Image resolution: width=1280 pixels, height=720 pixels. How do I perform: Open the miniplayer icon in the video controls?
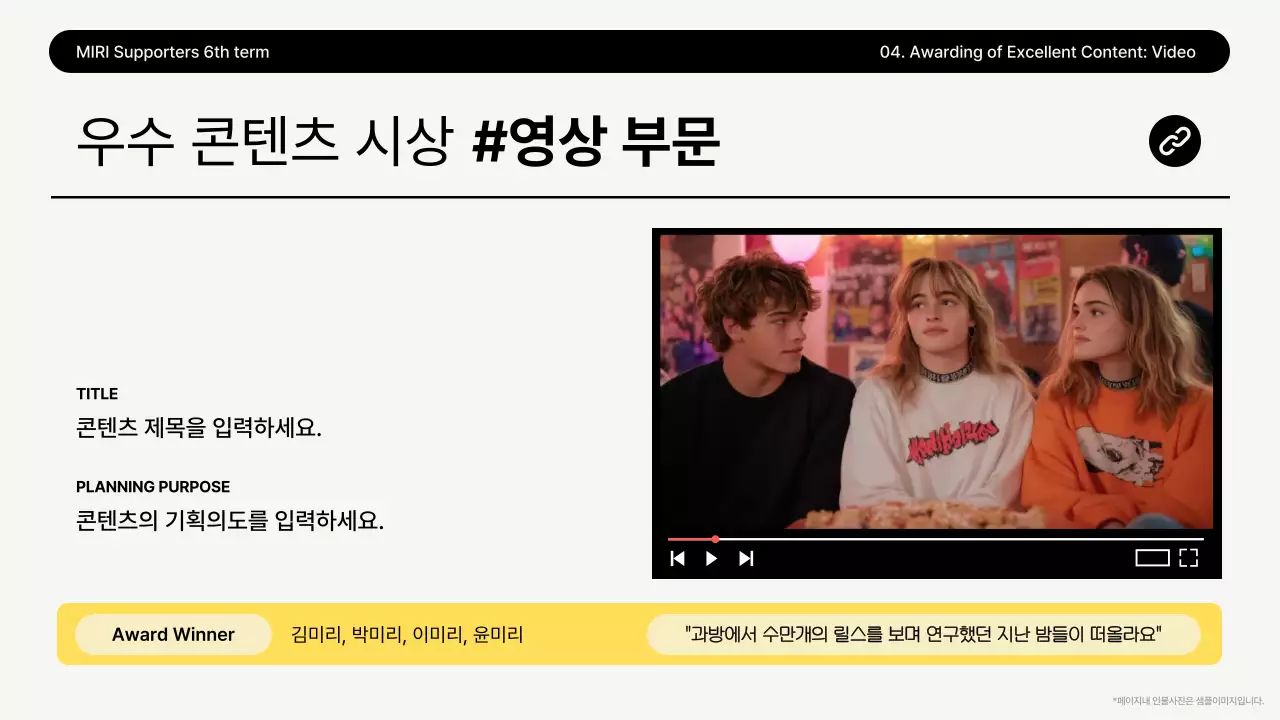[x=1150, y=558]
